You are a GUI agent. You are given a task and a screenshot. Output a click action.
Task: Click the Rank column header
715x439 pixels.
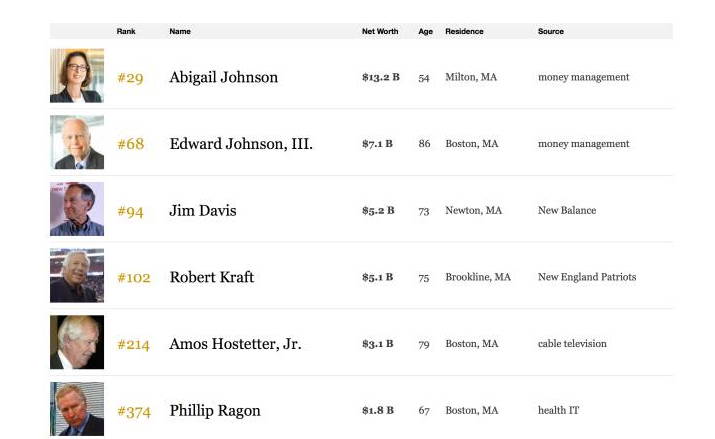tap(126, 32)
